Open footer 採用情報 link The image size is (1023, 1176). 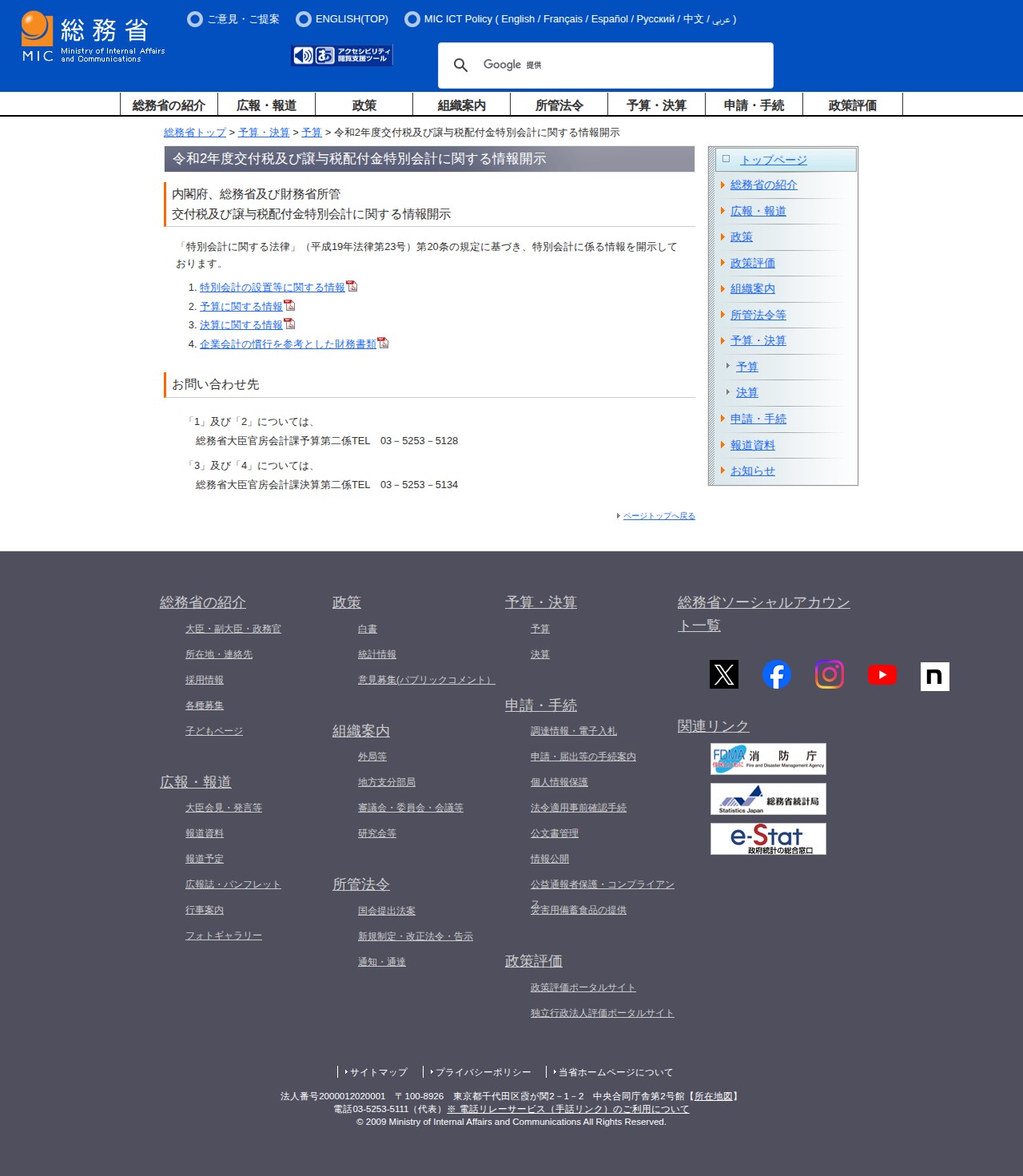204,680
